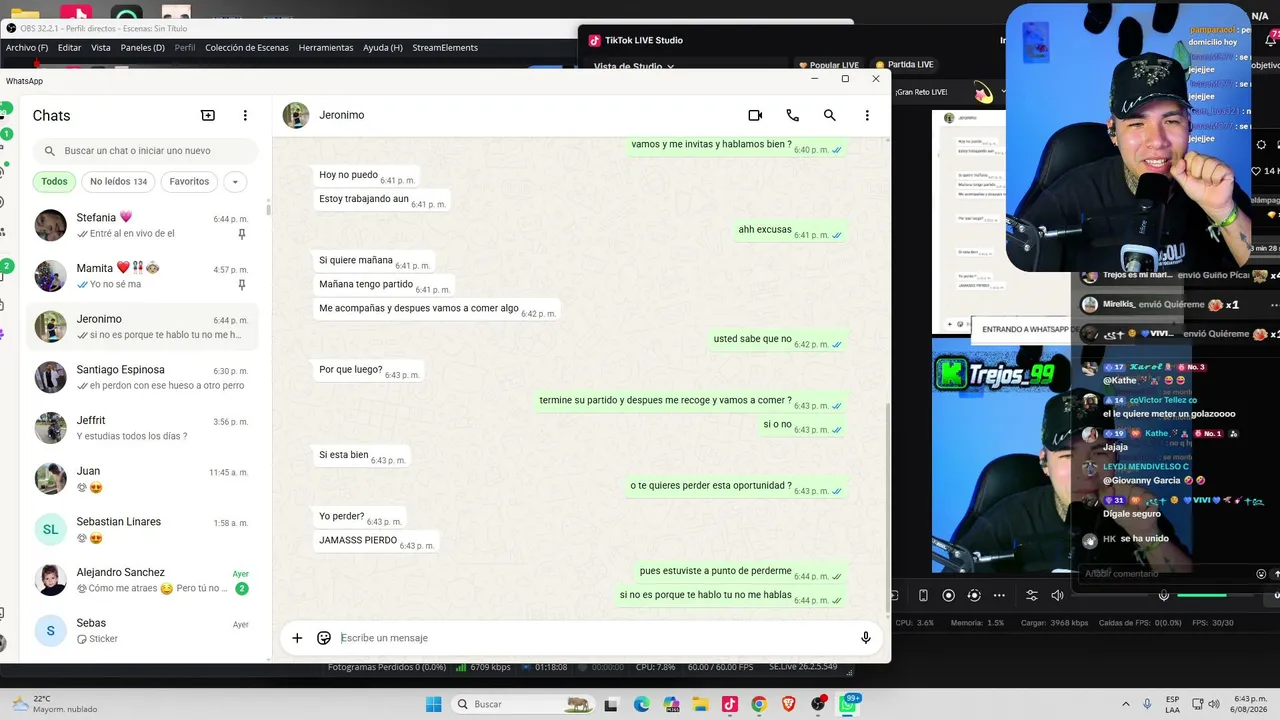
Task: Expand more chat filters dropdown
Action: [235, 182]
